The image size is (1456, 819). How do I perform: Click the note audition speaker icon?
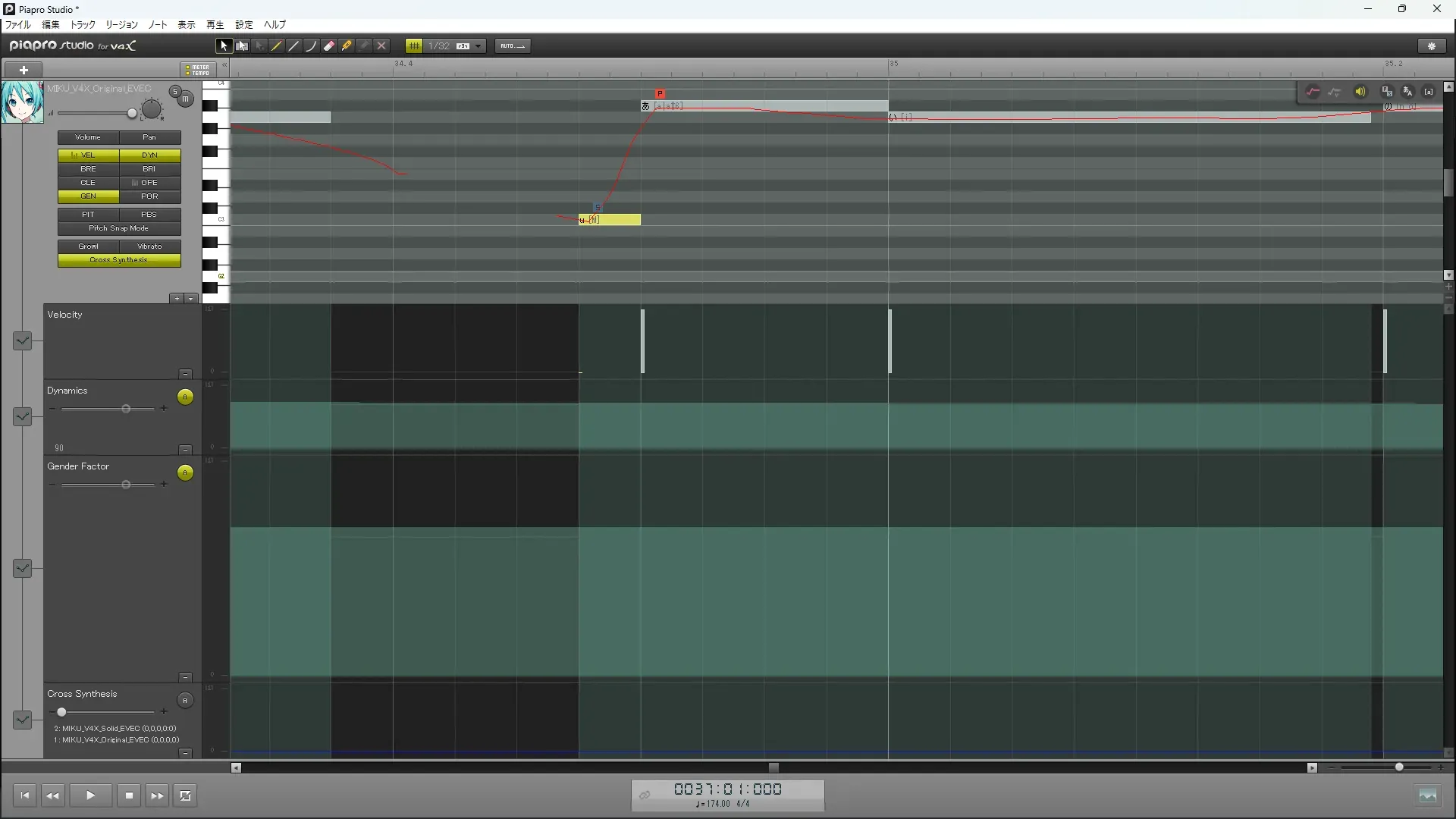(1360, 92)
